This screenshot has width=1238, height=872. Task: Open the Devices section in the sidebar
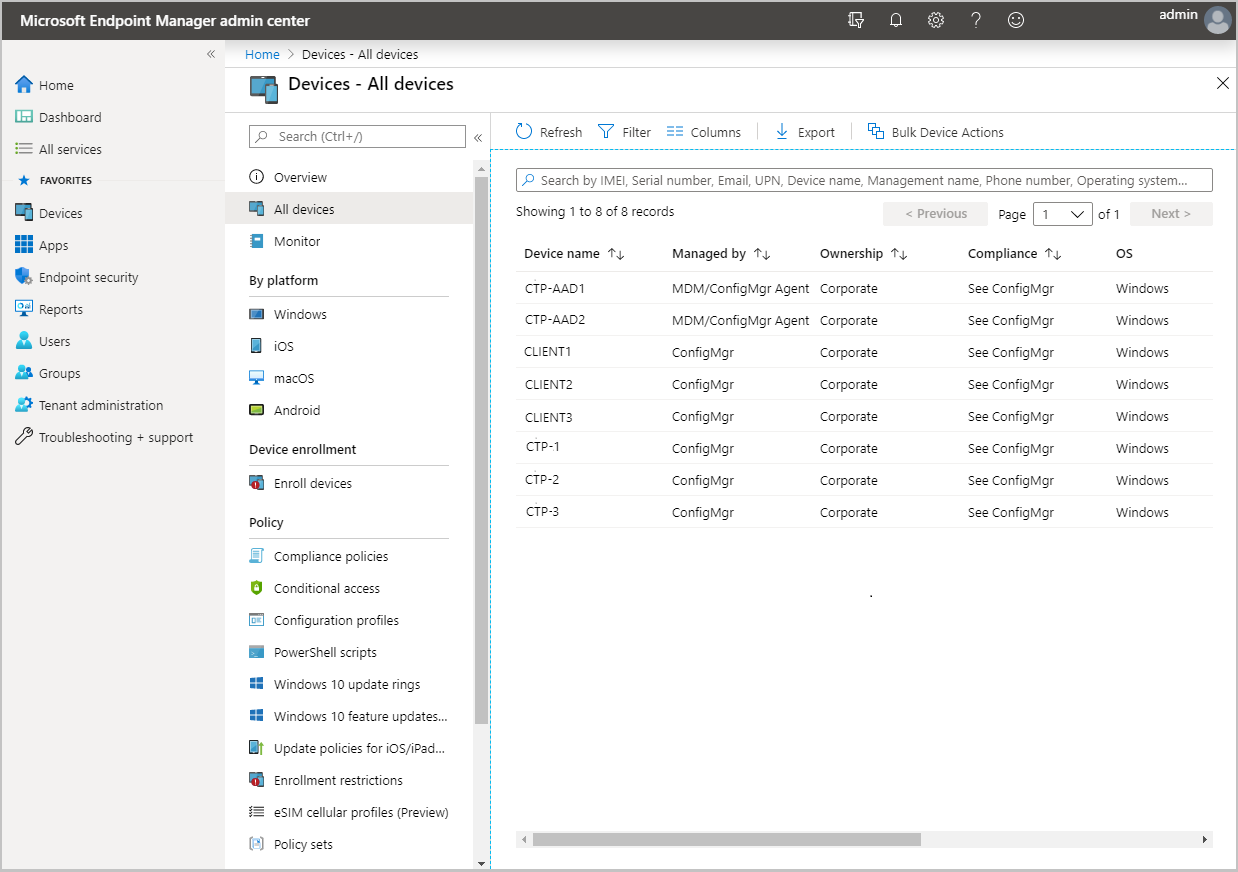click(x=62, y=212)
